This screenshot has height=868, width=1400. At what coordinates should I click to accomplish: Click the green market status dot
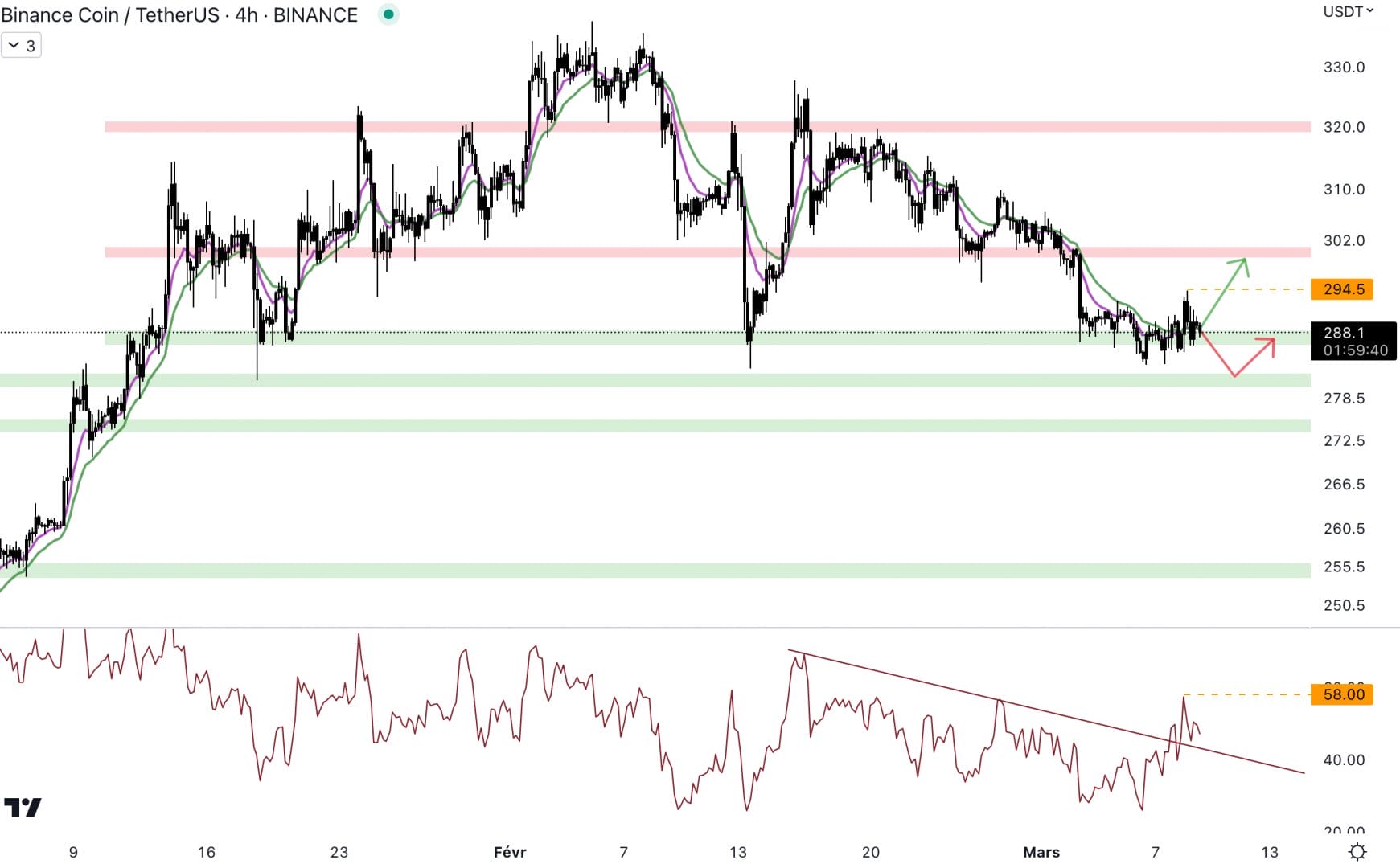tap(388, 14)
